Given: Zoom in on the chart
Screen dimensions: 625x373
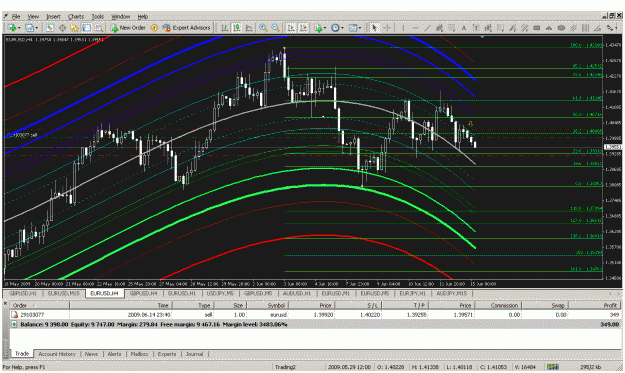Looking at the screenshot, I should coord(263,27).
